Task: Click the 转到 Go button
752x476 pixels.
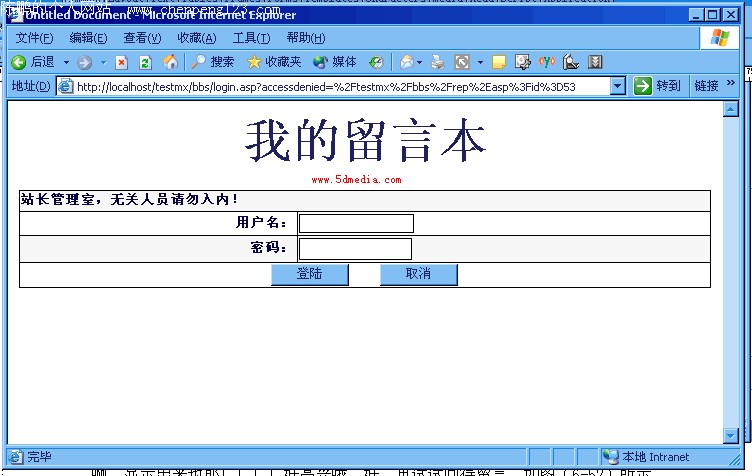Action: tap(657, 86)
